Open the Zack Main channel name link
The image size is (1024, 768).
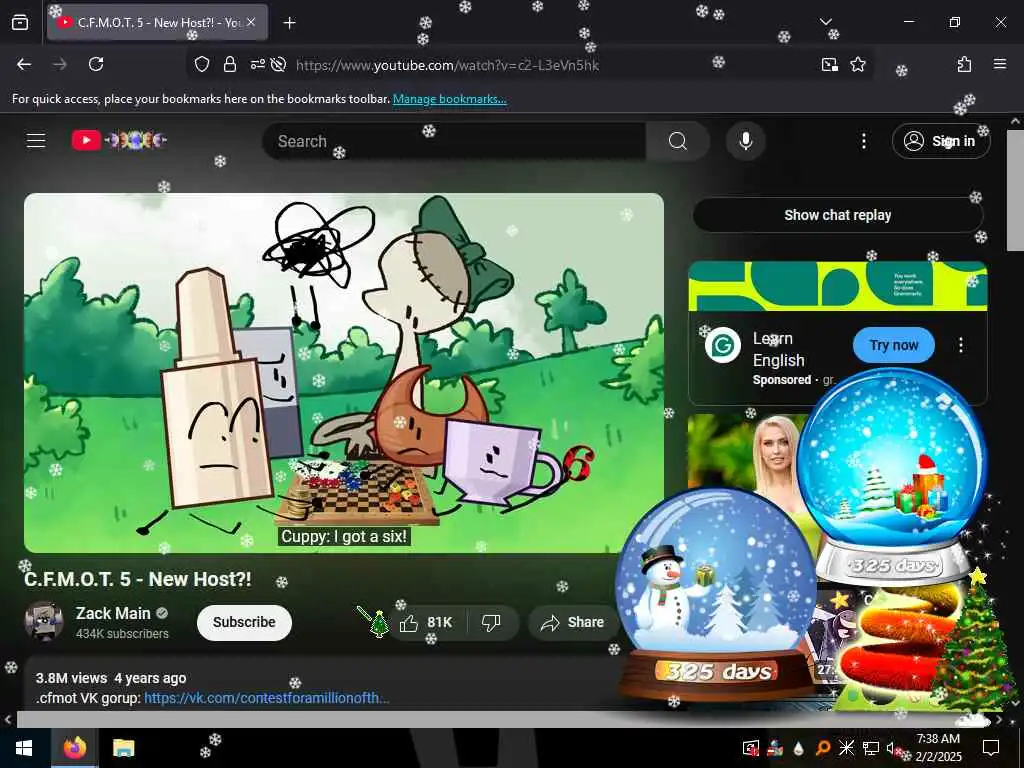pos(113,613)
